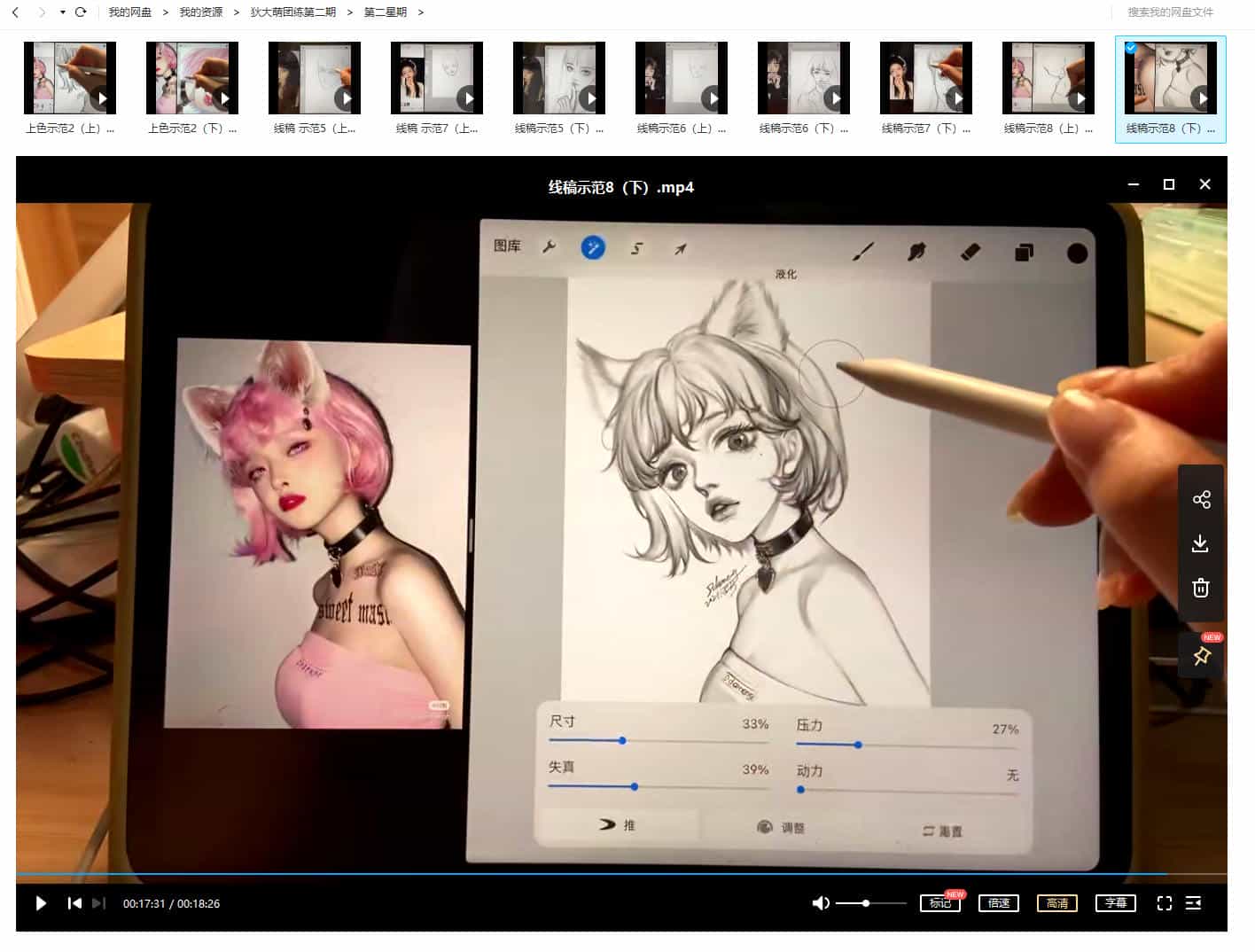Viewport: 1255px width, 952px height.
Task: Click the selection tool S icon
Action: [x=636, y=249]
